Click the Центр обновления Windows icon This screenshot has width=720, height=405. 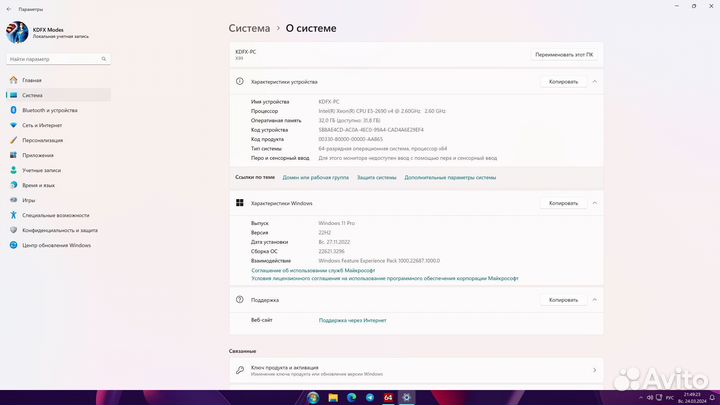13,245
